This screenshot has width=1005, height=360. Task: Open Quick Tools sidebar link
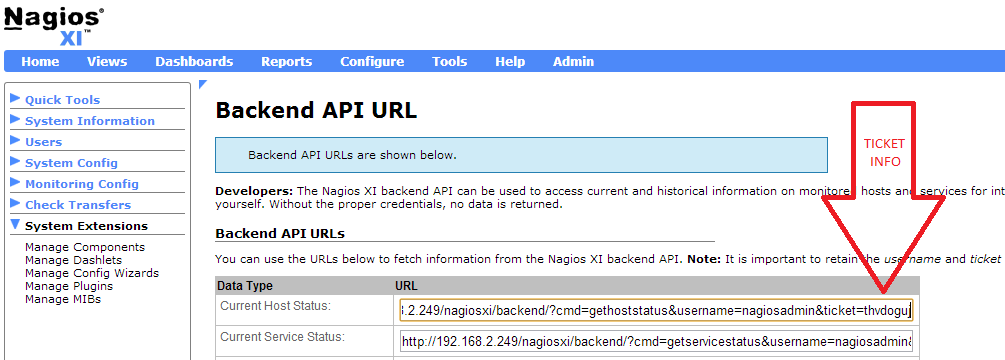62,100
